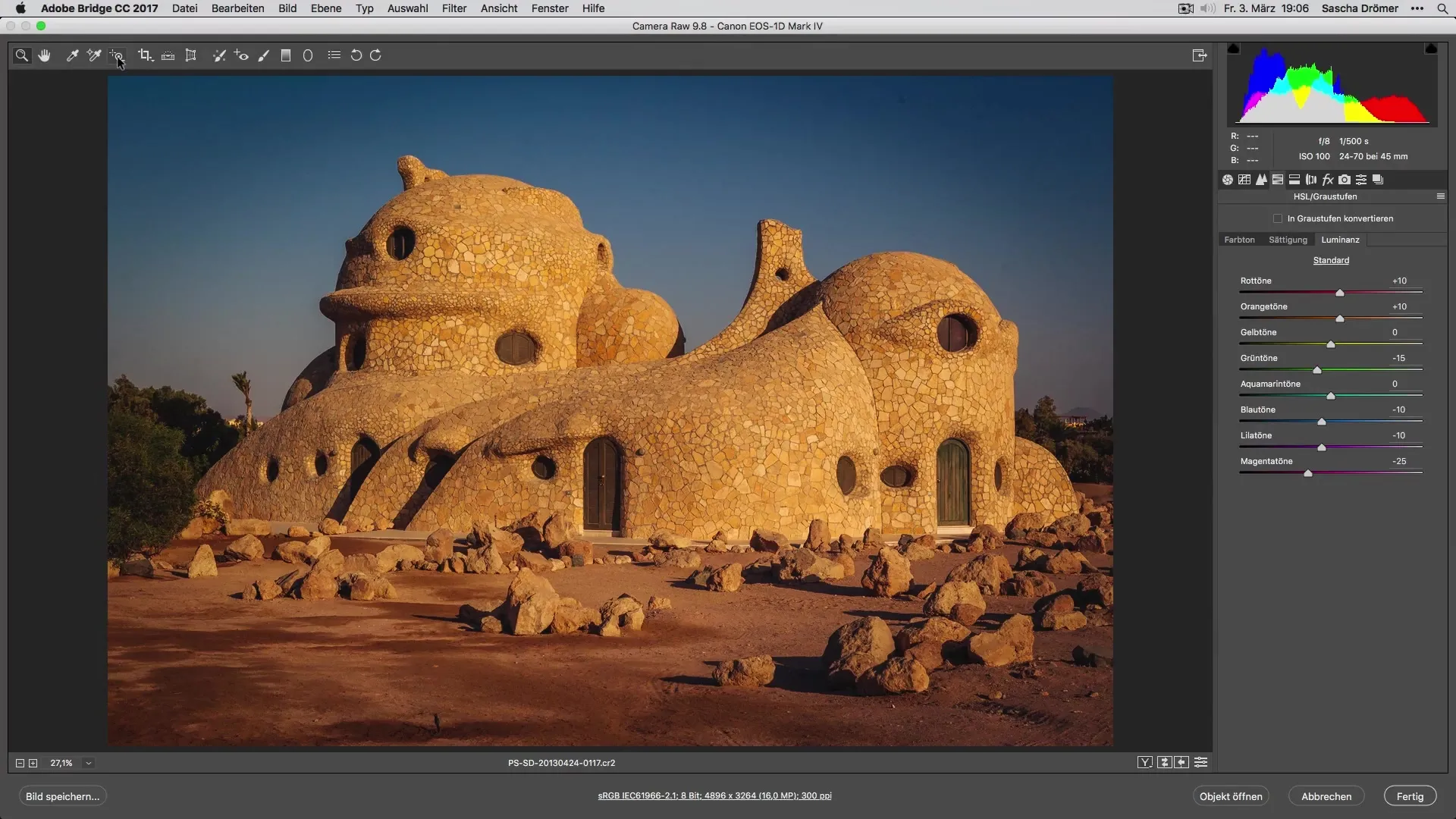The width and height of the screenshot is (1456, 819).
Task: Swap before and after settings
Action: (x=1165, y=763)
